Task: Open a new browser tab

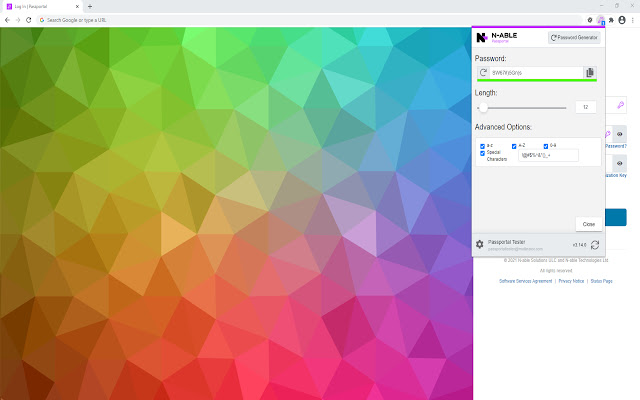Action: click(x=90, y=6)
